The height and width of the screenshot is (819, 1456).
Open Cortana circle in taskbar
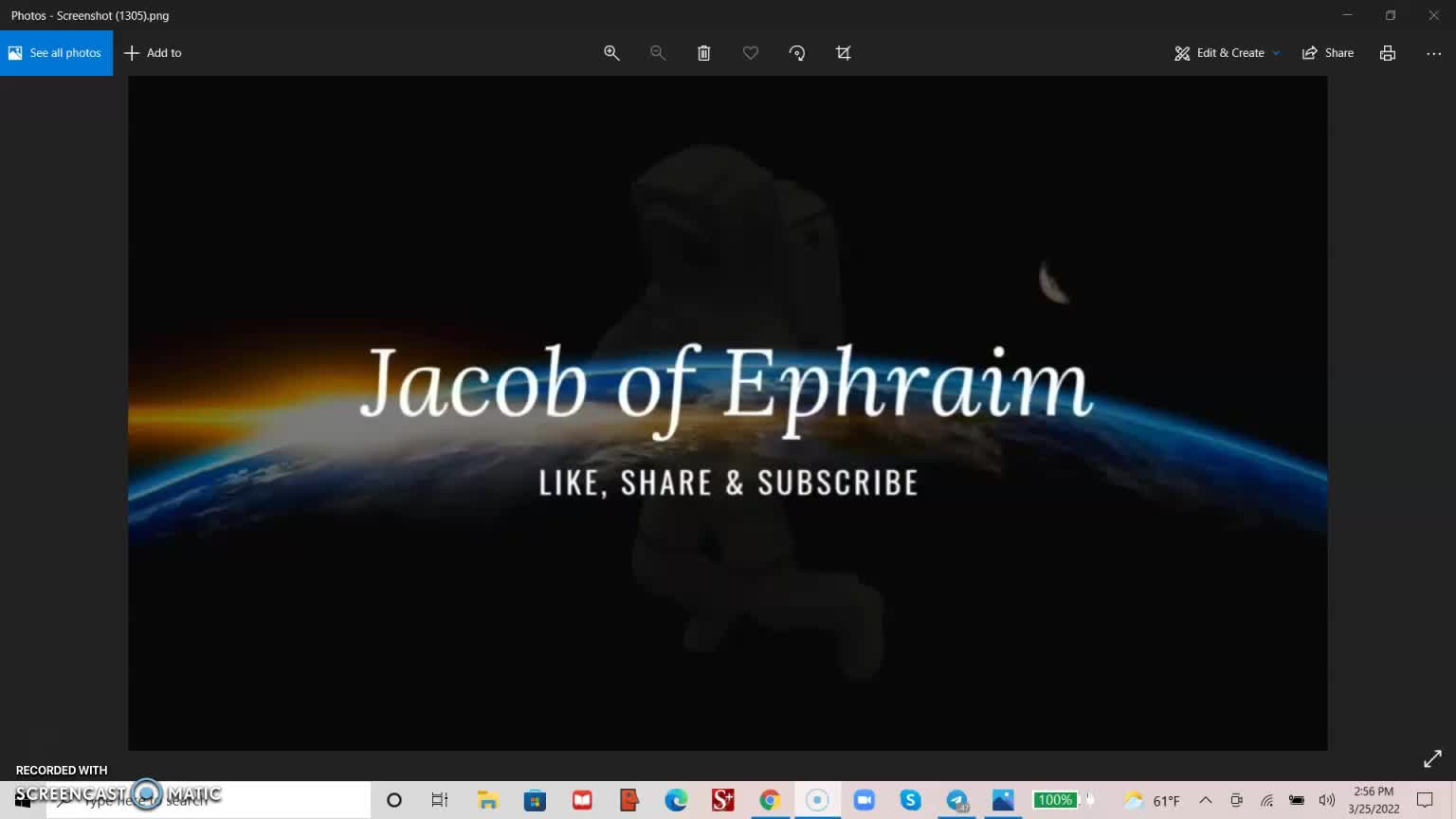pyautogui.click(x=394, y=800)
